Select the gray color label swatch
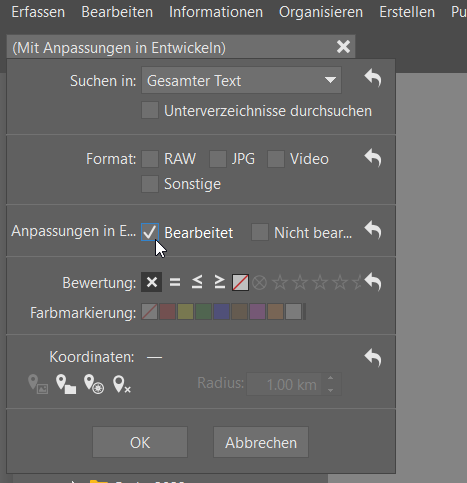This screenshot has width=467, height=483. 293,312
